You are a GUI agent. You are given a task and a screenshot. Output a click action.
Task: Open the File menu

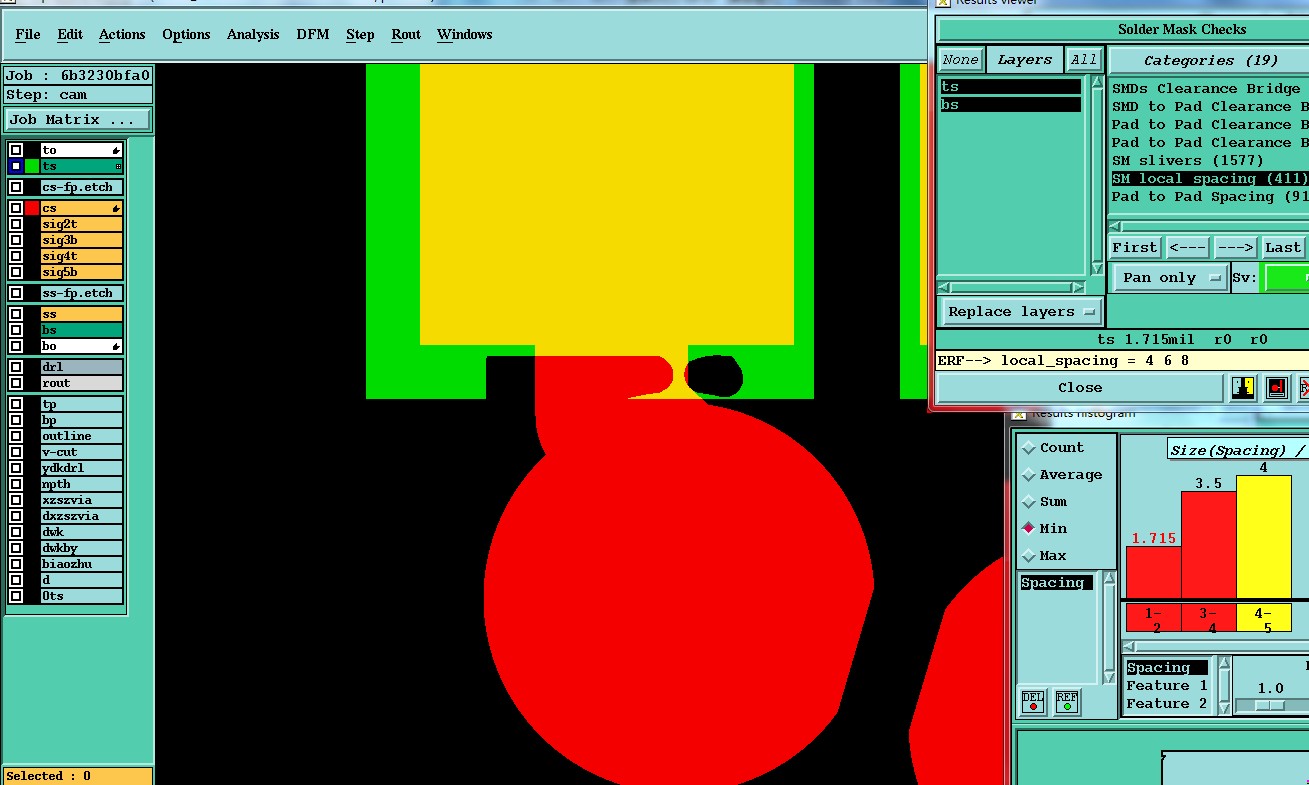click(x=28, y=34)
